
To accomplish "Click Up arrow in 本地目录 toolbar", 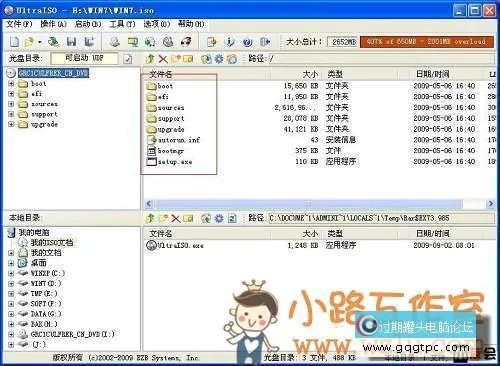I will pyautogui.click(x=150, y=218).
